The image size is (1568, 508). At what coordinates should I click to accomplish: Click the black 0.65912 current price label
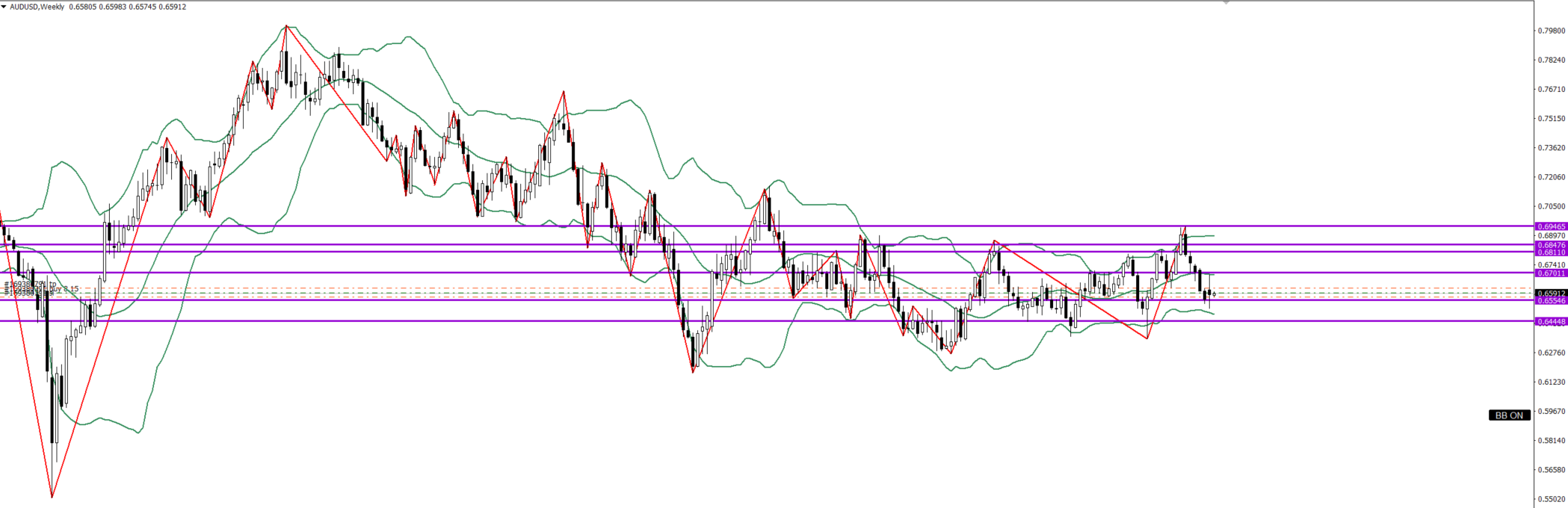point(1550,293)
